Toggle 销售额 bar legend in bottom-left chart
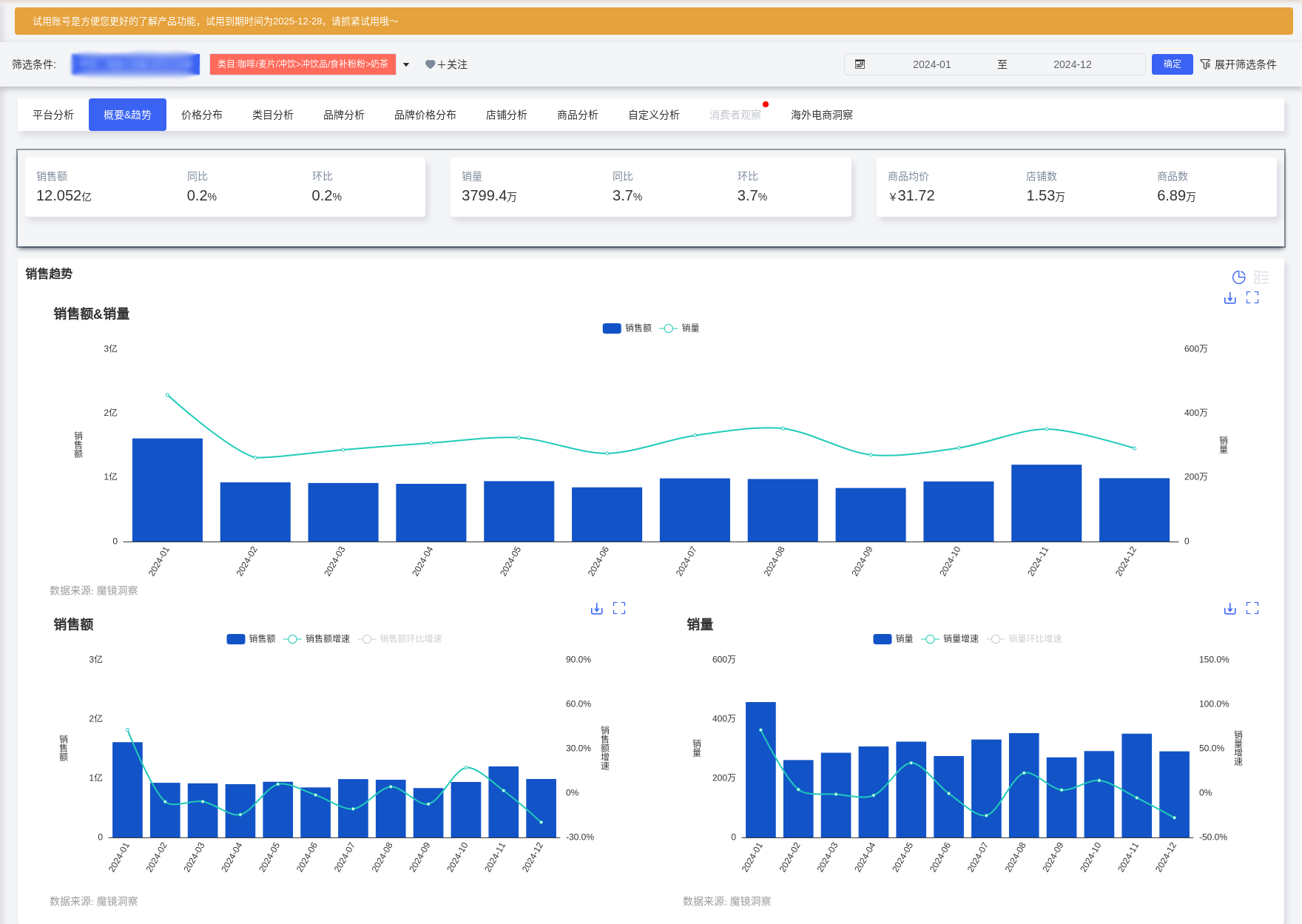 point(251,639)
